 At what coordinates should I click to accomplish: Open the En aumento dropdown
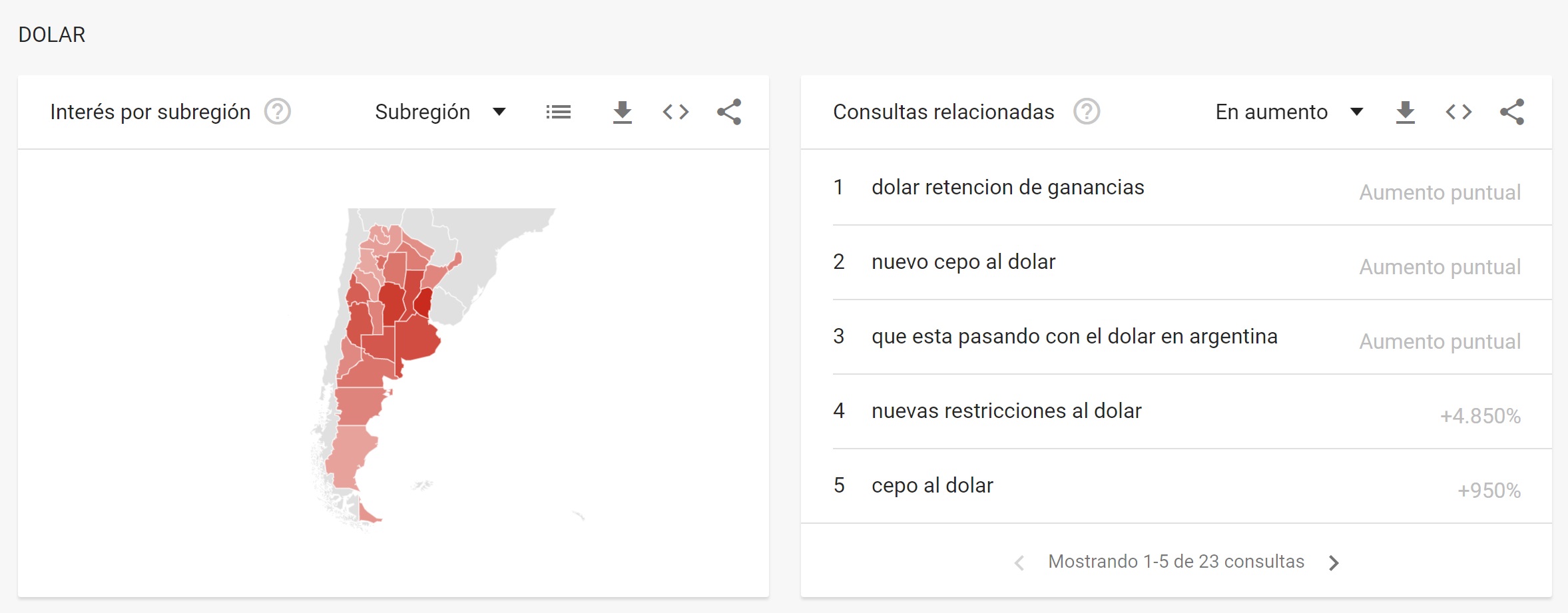(x=1289, y=112)
